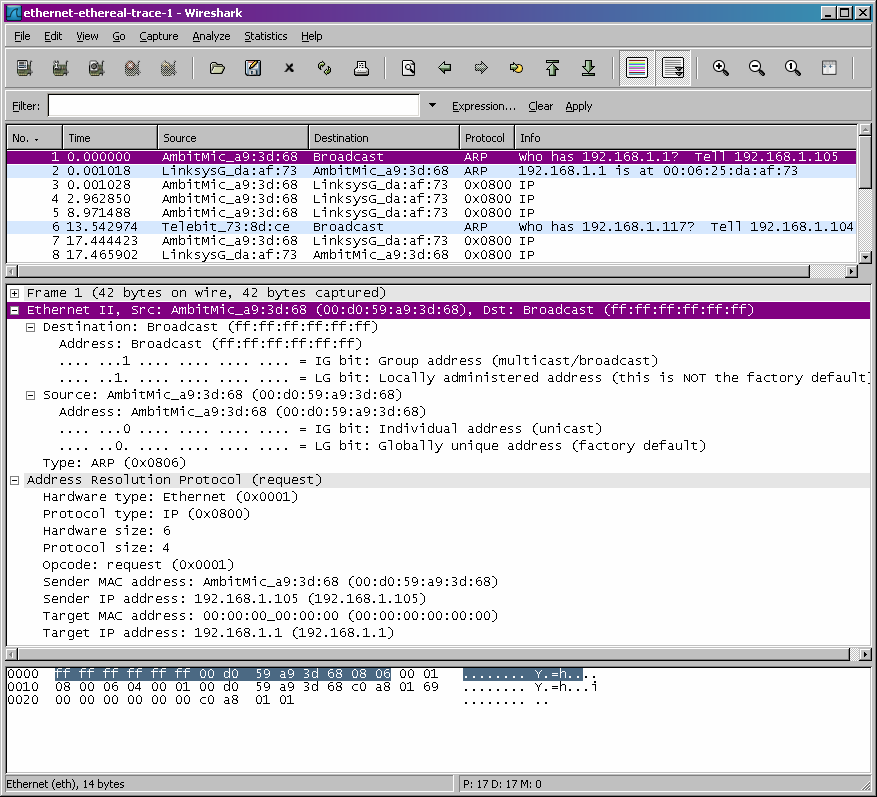Click the Expression... button
Screen dimensions: 877x797
click(x=484, y=106)
